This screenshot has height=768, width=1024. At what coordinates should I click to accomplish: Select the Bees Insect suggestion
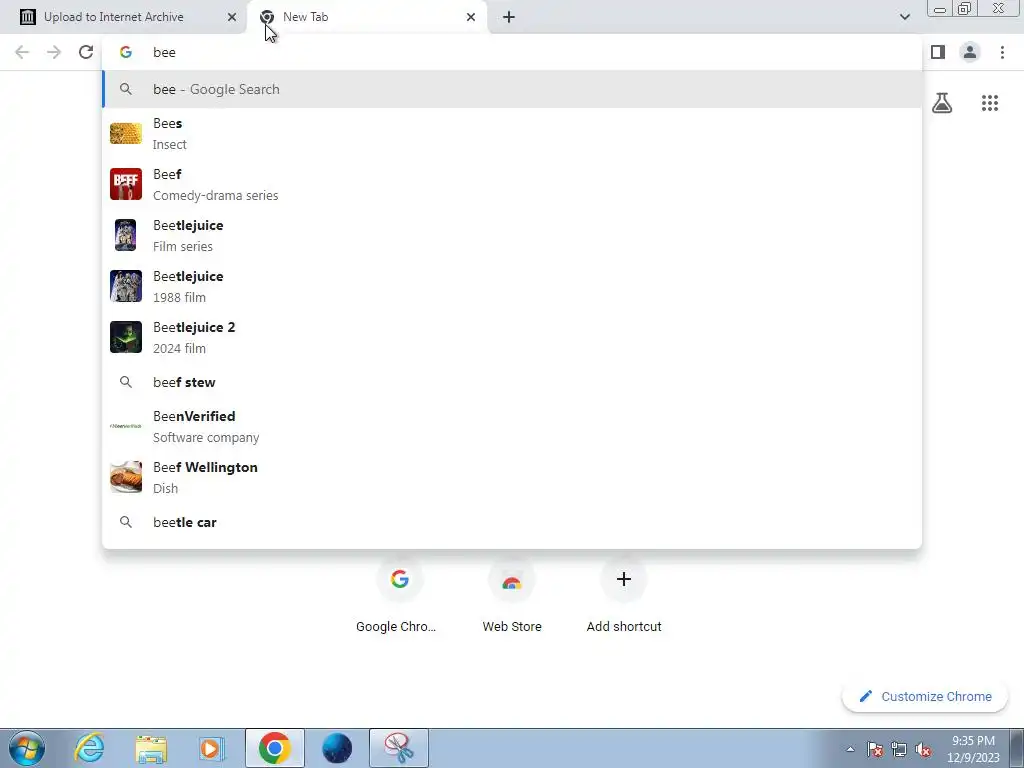[512, 134]
